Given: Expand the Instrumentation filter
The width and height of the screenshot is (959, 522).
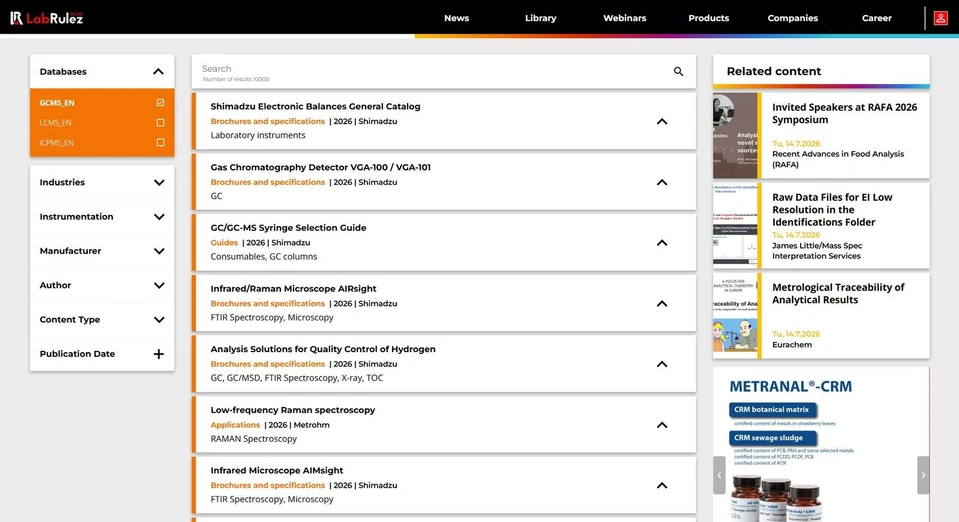Looking at the screenshot, I should click(x=159, y=217).
